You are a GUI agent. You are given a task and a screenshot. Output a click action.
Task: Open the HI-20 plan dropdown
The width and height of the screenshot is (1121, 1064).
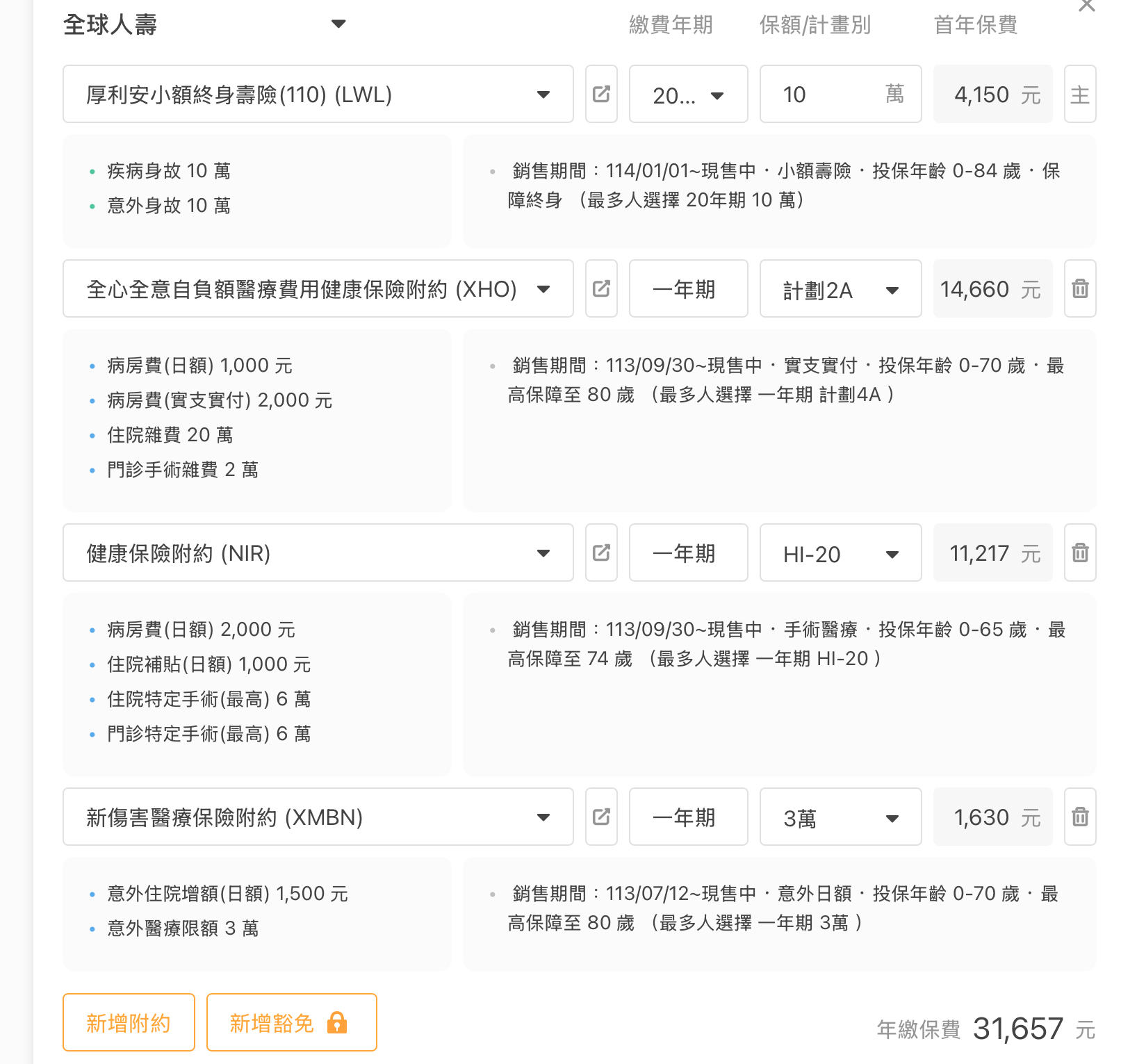pos(840,553)
